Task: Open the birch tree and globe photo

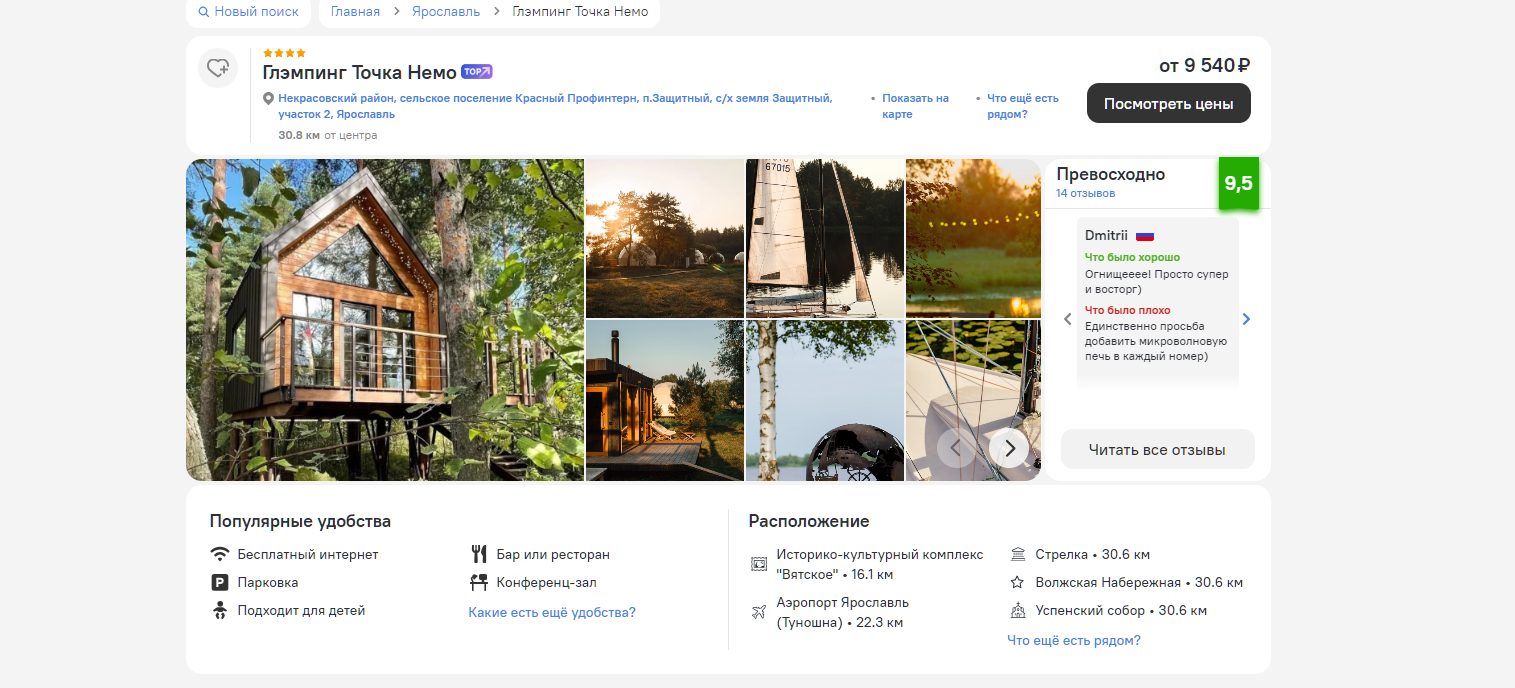Action: coord(825,400)
